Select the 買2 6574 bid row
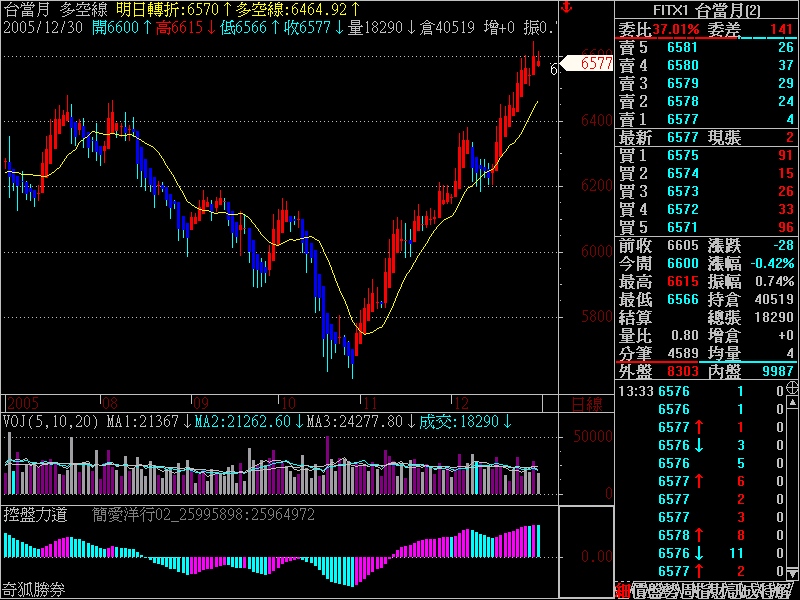This screenshot has width=800, height=600. [706, 173]
